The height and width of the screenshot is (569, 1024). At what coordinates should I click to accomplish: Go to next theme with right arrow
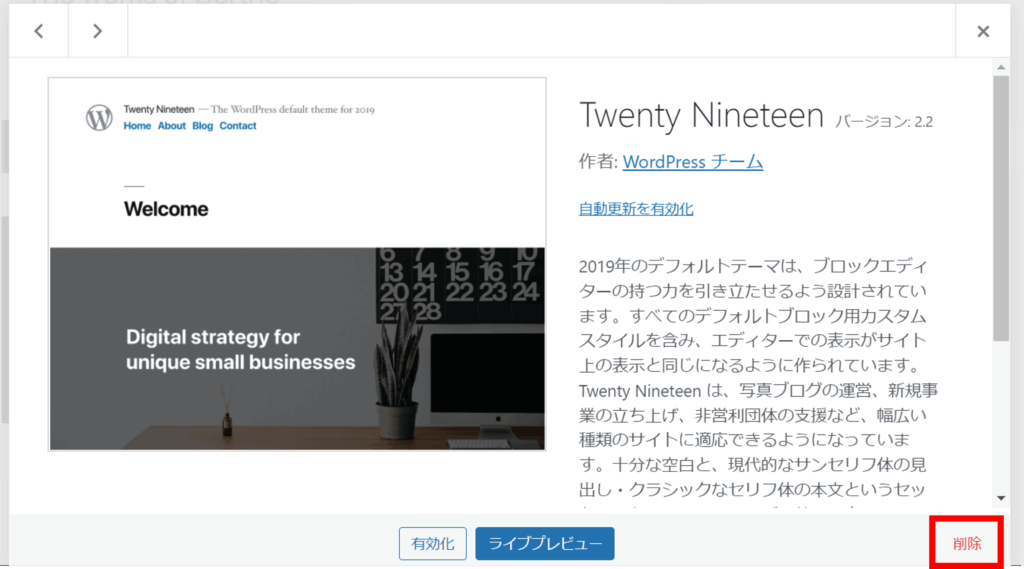point(97,31)
